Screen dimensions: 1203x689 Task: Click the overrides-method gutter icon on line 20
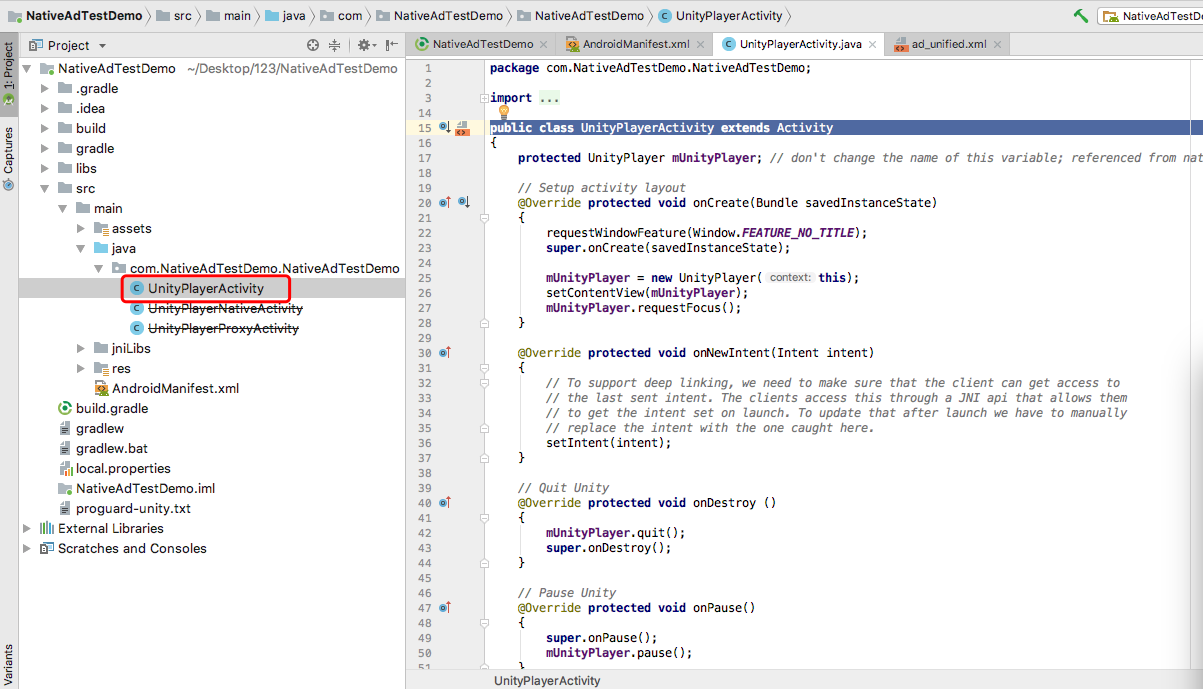(x=445, y=203)
